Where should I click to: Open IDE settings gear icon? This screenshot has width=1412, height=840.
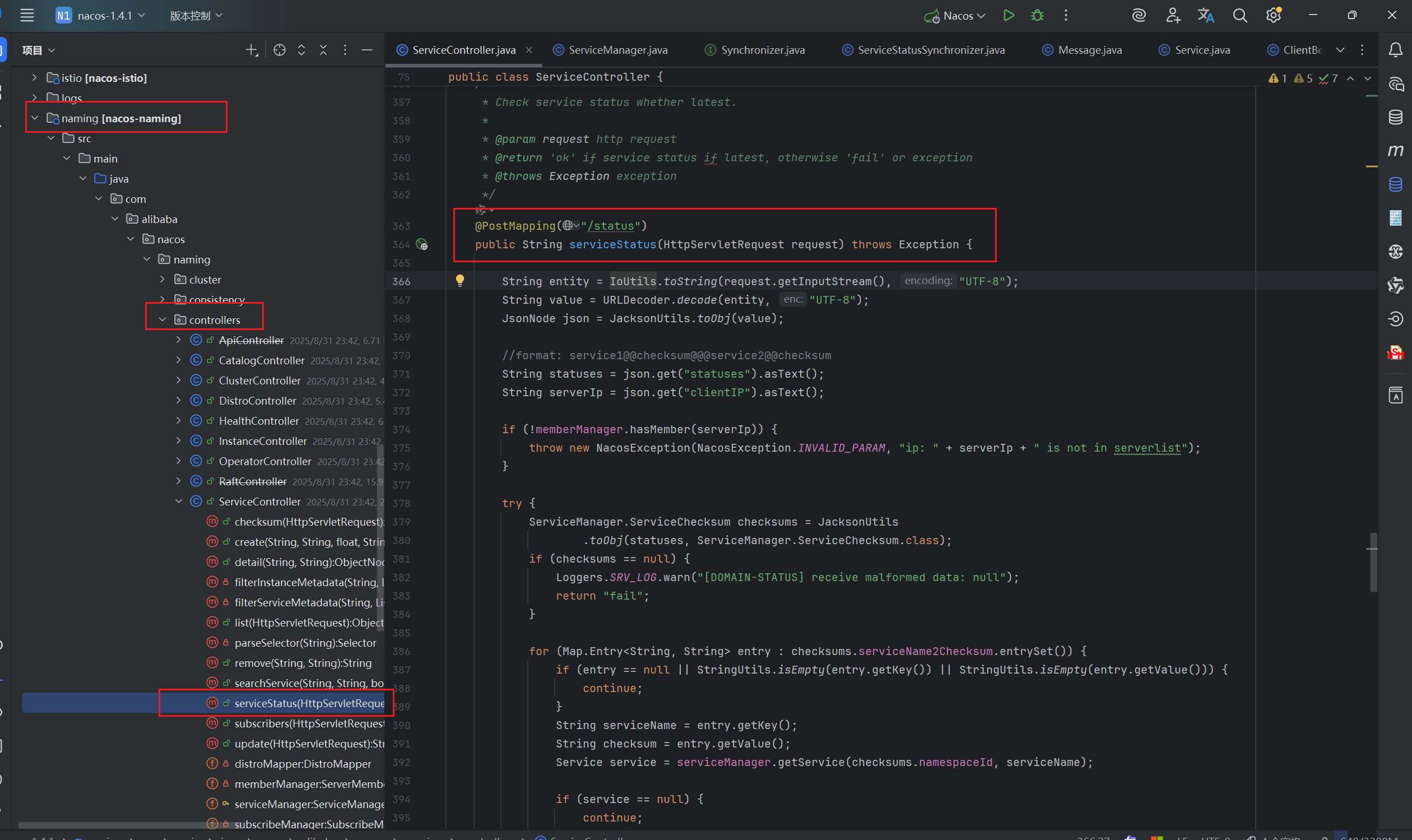pos(1273,15)
